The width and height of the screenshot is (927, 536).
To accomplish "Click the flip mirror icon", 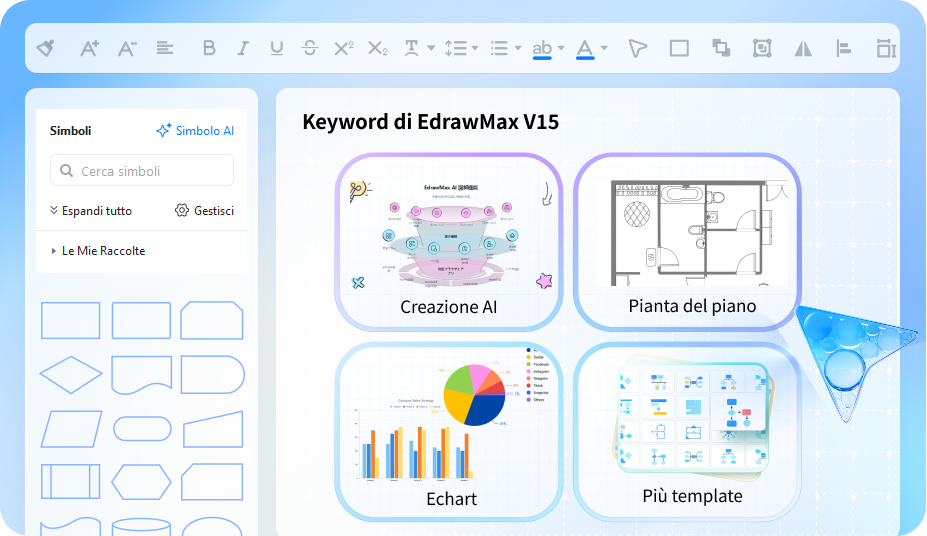I will click(803, 48).
